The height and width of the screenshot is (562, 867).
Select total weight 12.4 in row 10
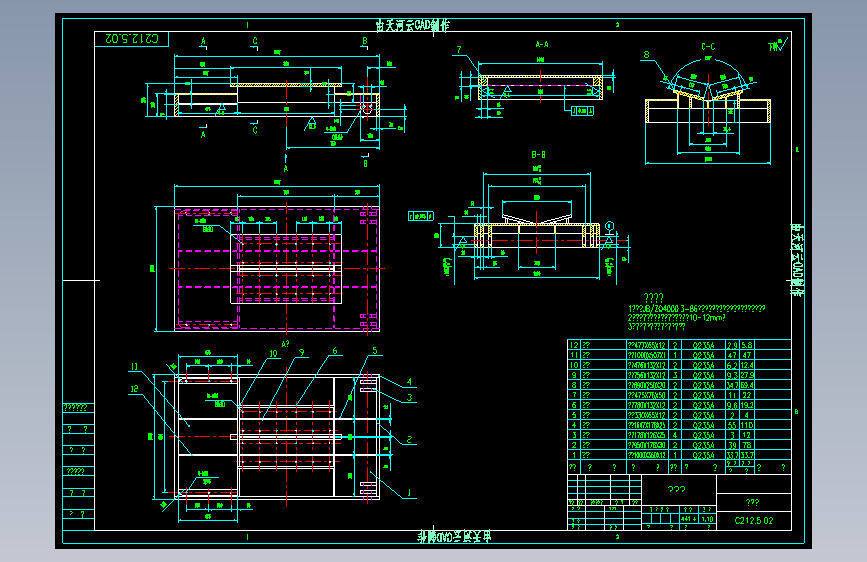coord(746,365)
